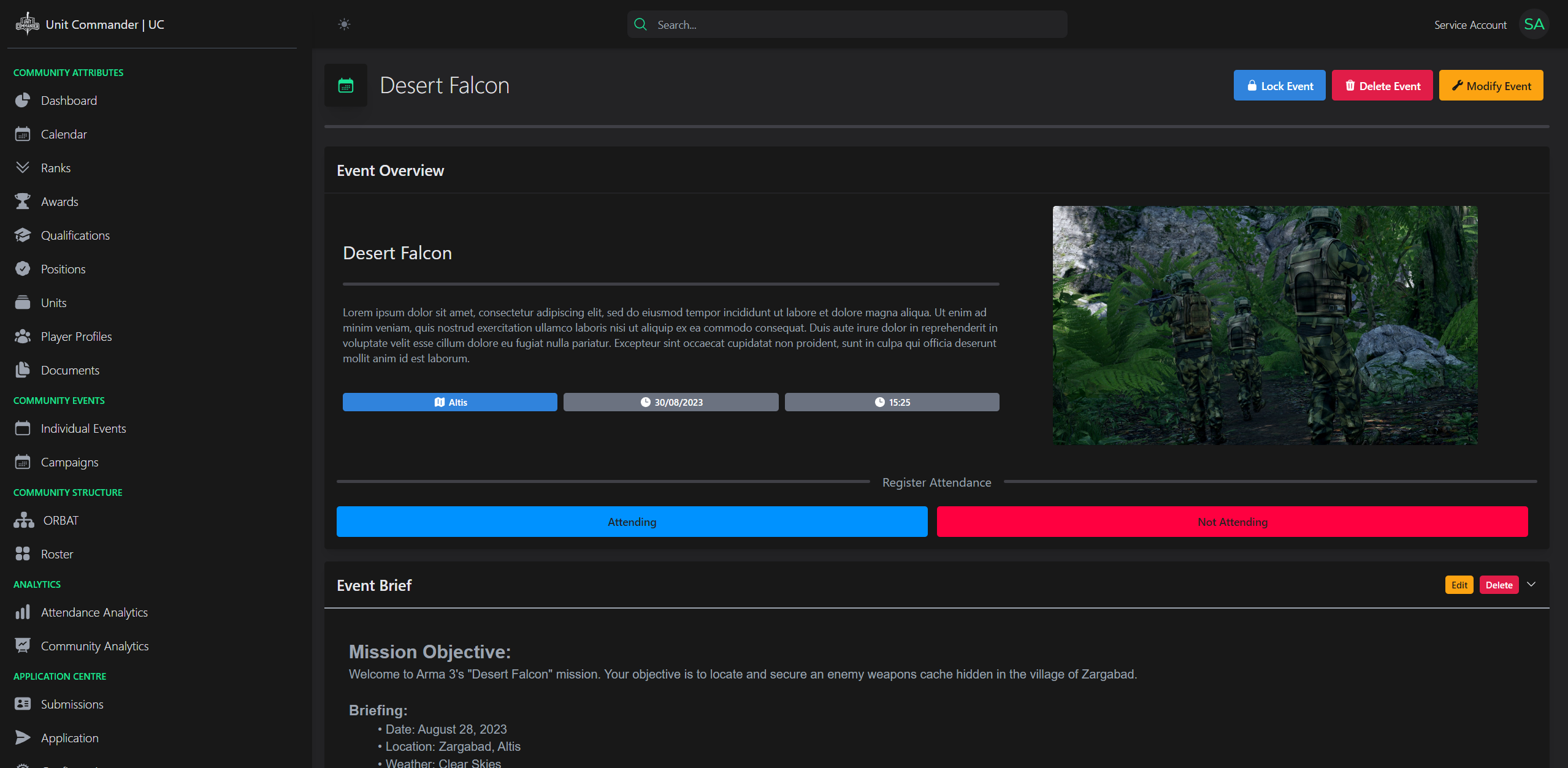Click the blue Altis map badge
Screen dimensions: 1568x768
click(449, 402)
